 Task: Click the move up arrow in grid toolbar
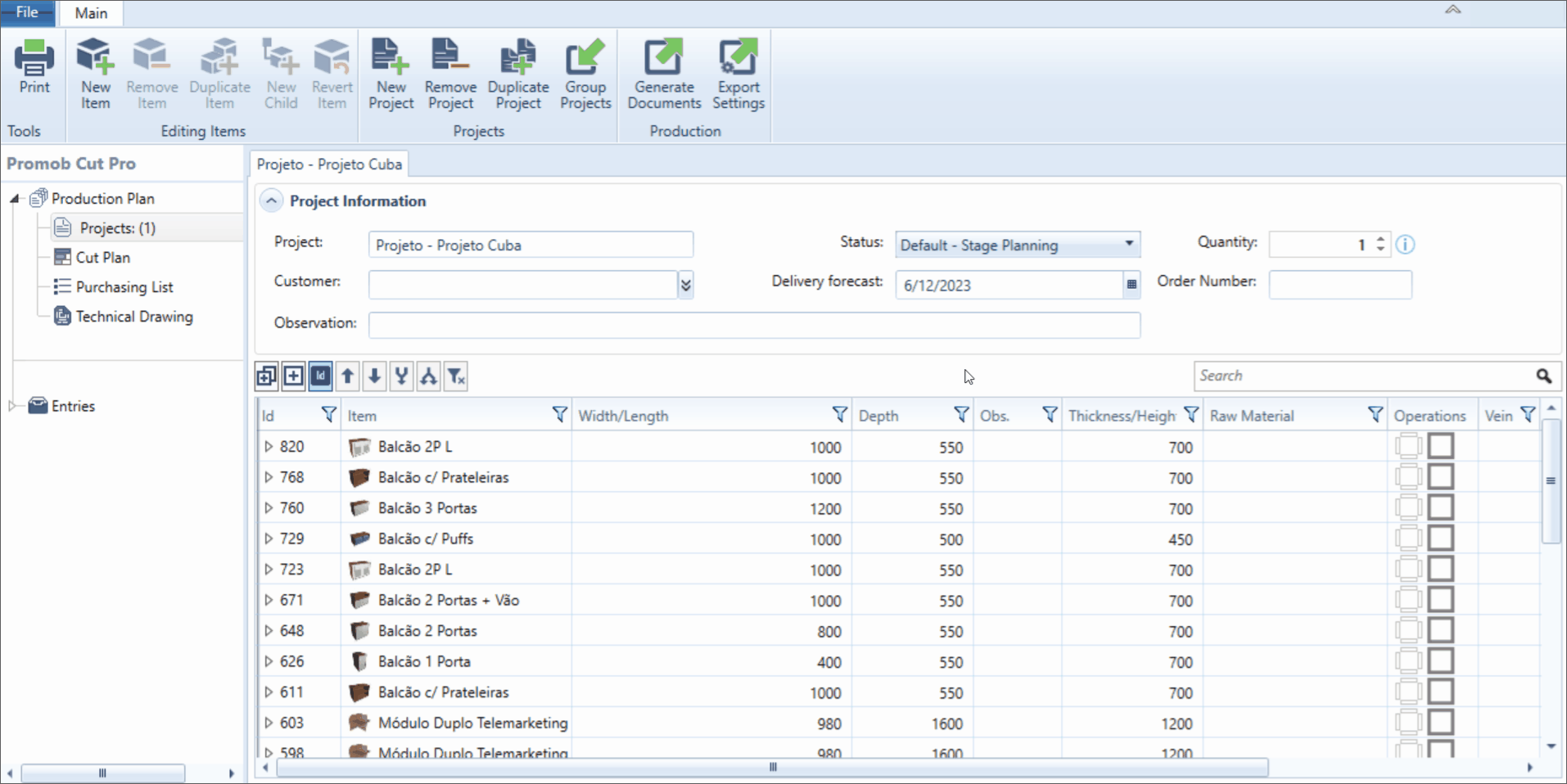(347, 376)
